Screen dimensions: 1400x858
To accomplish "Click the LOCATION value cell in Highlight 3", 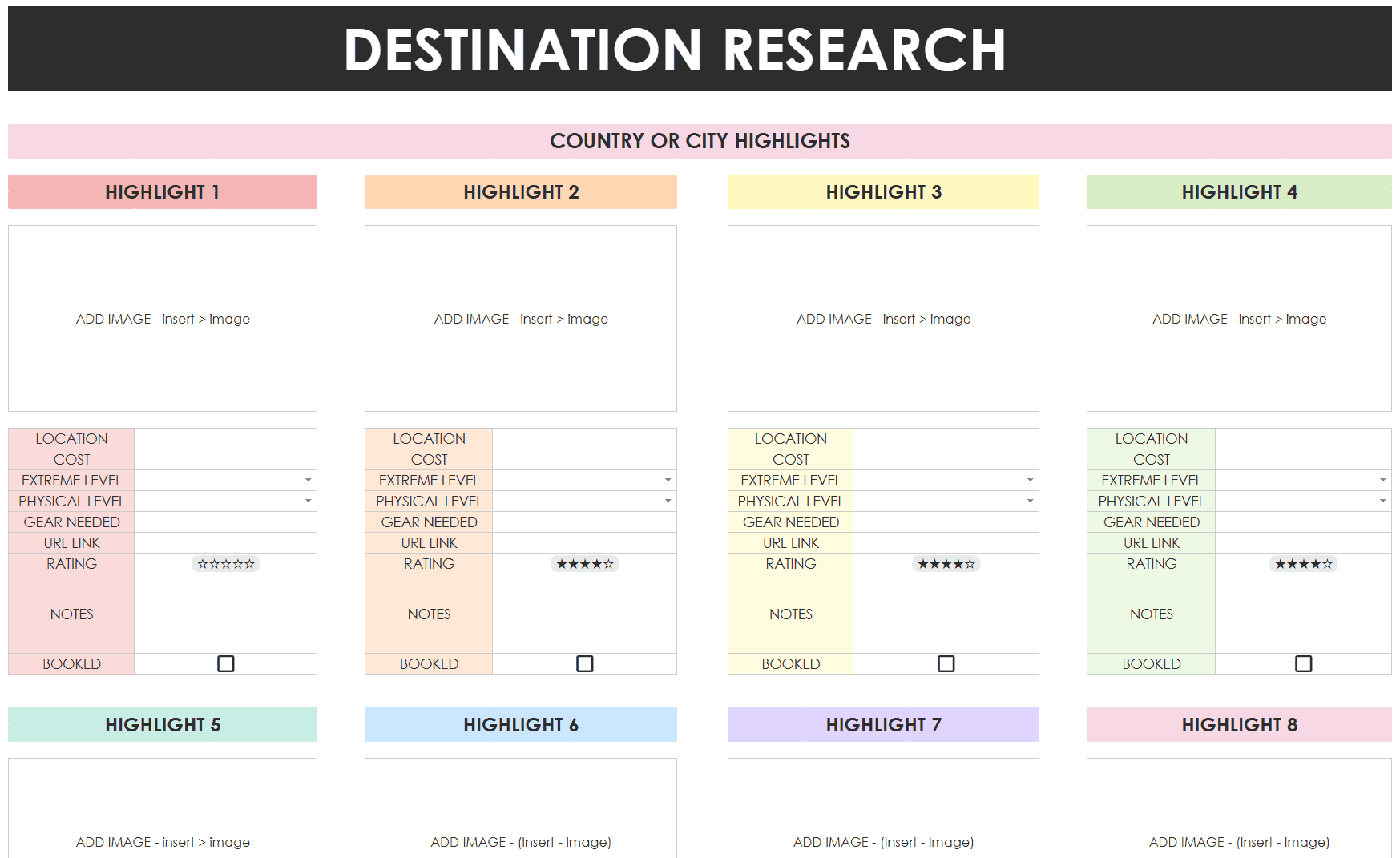I will click(946, 438).
